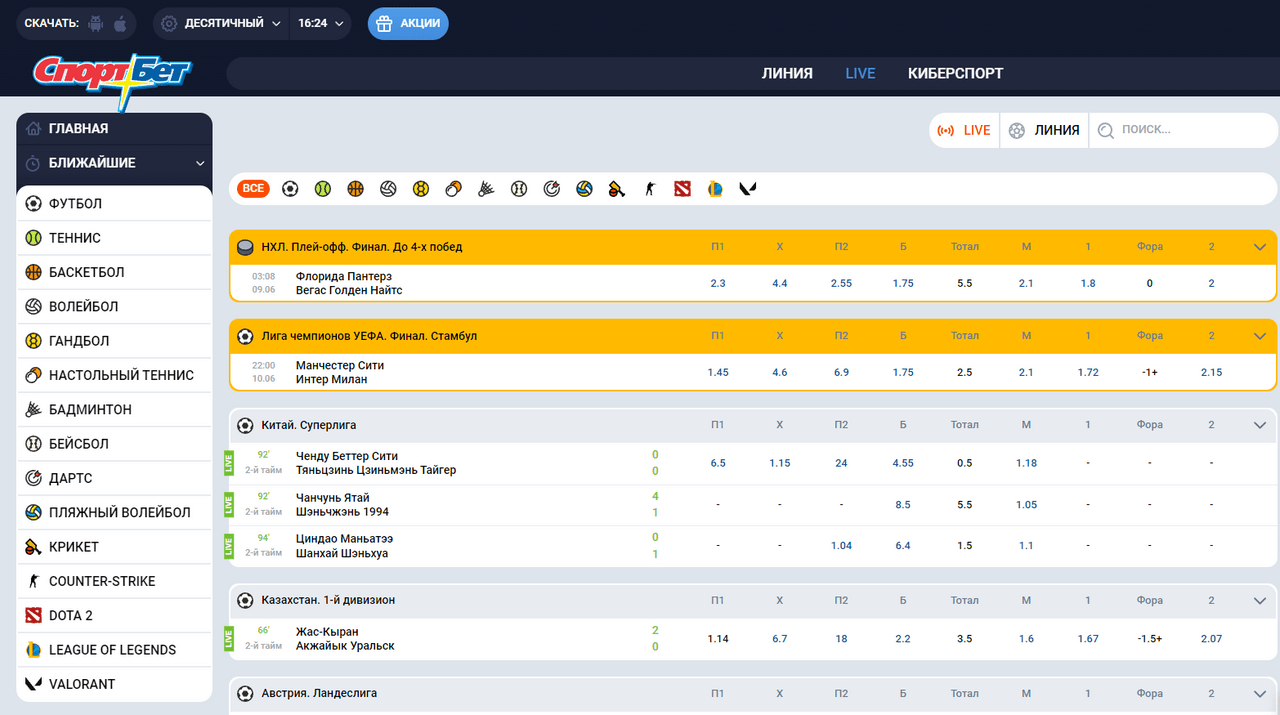Switch to ЛИНИЯ filter next to search
1280x715 pixels.
1044,130
